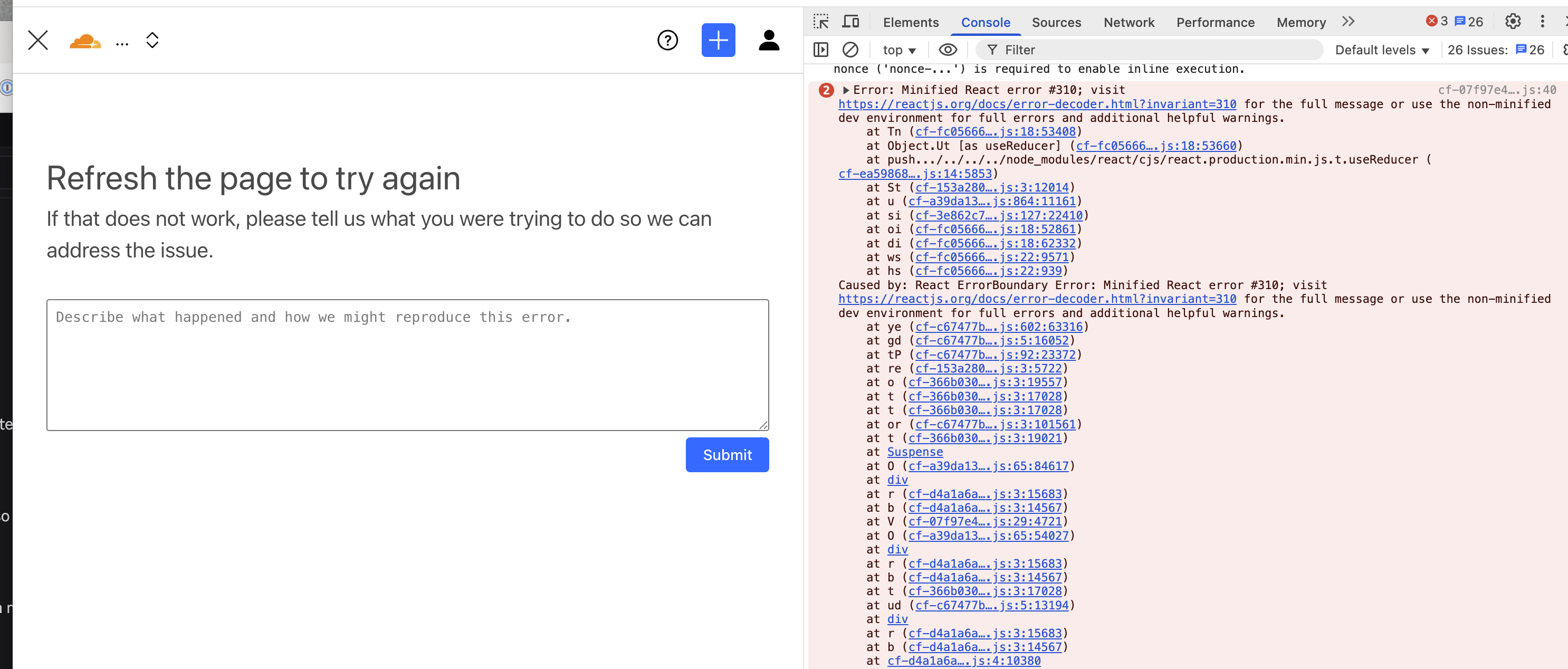Expand the React error #310 triangle
Image resolution: width=1568 pixels, height=669 pixels.
click(846, 90)
